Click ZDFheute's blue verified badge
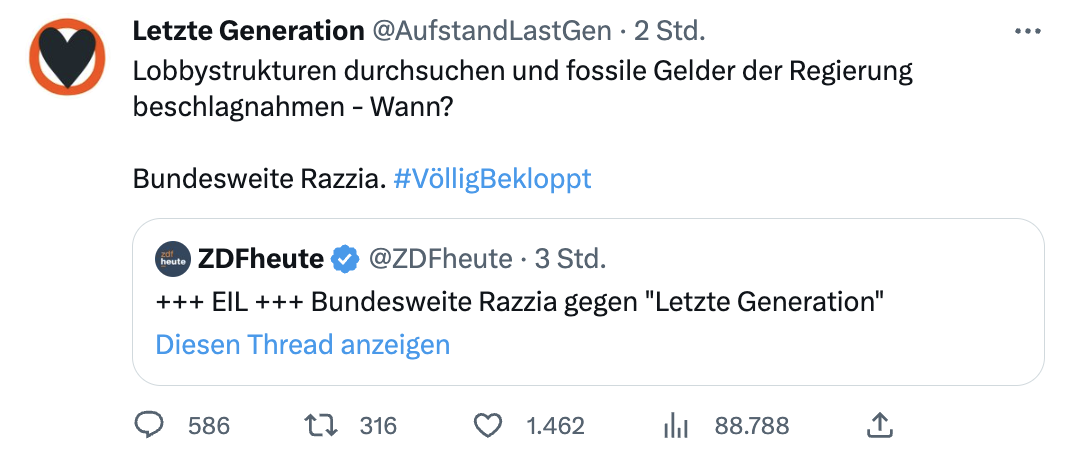 coord(346,260)
